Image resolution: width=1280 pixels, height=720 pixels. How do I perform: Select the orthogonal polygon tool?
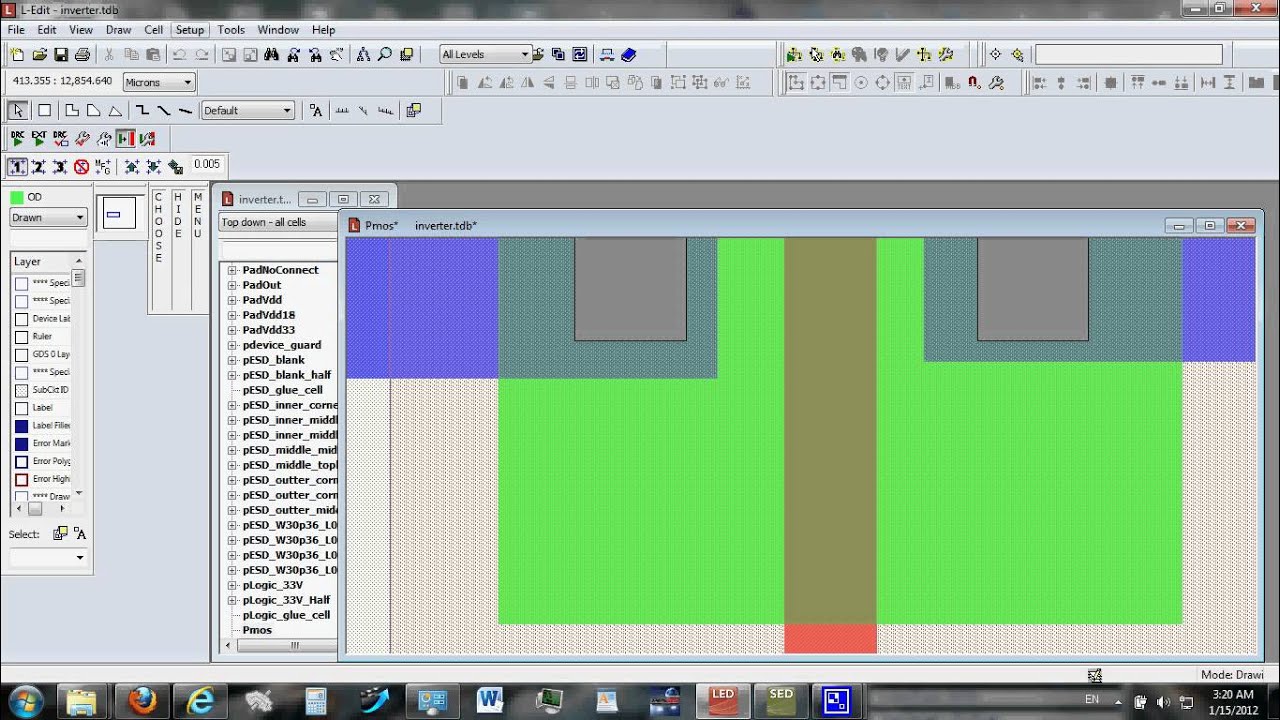click(71, 110)
